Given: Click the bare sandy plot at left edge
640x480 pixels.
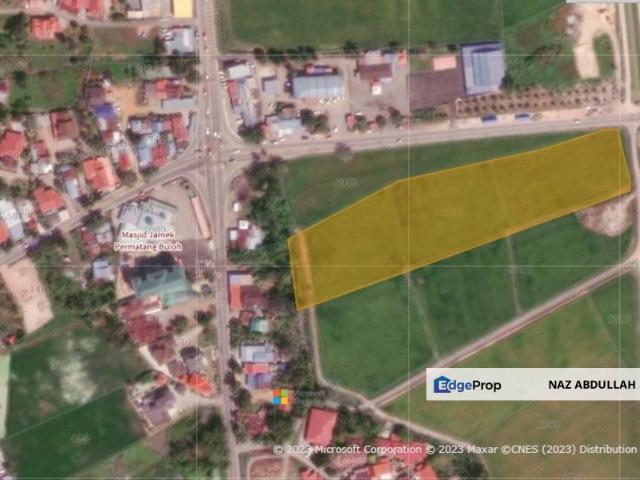Looking at the screenshot, I should coord(25,294).
